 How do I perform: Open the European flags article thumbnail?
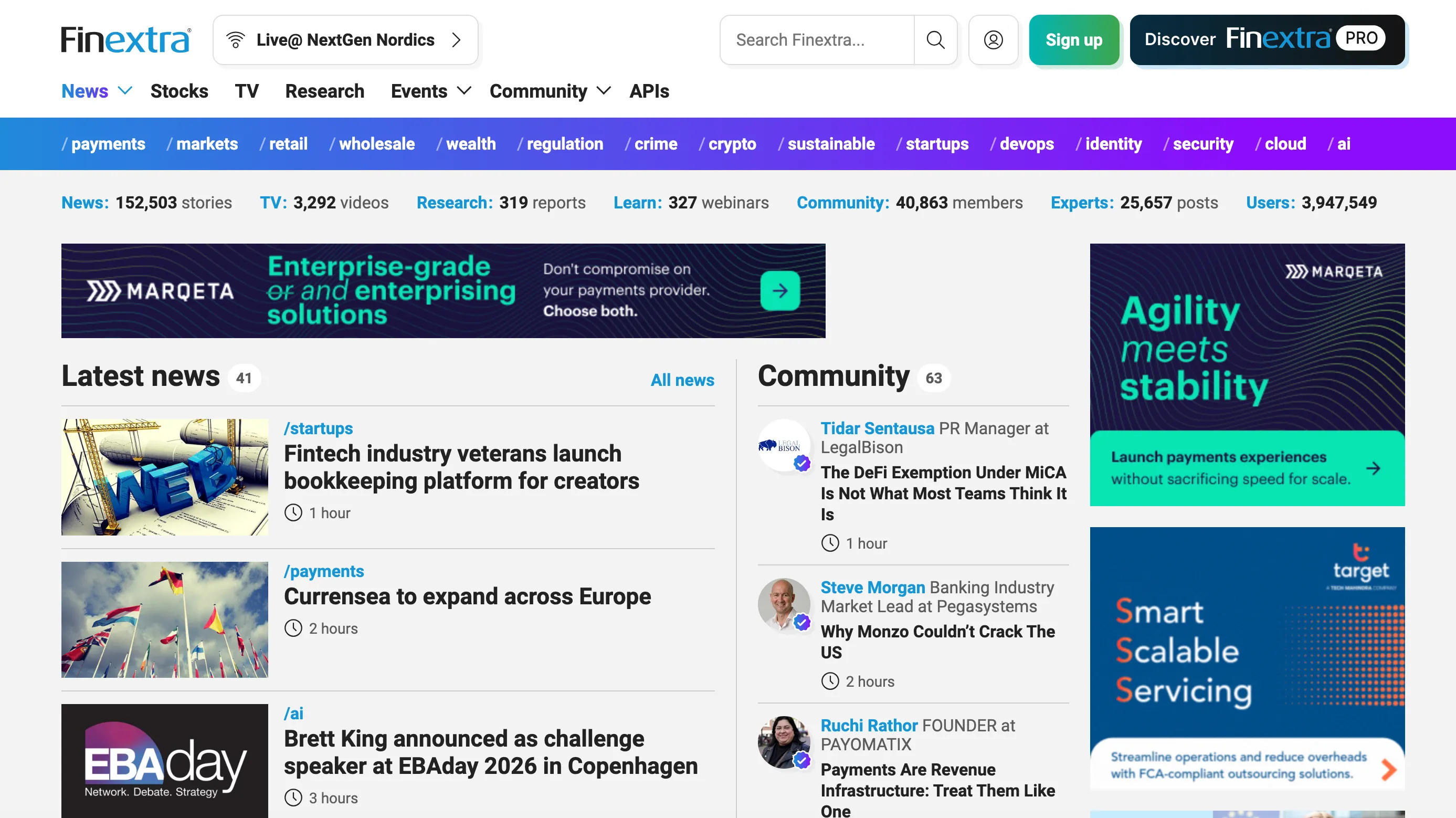click(x=164, y=619)
